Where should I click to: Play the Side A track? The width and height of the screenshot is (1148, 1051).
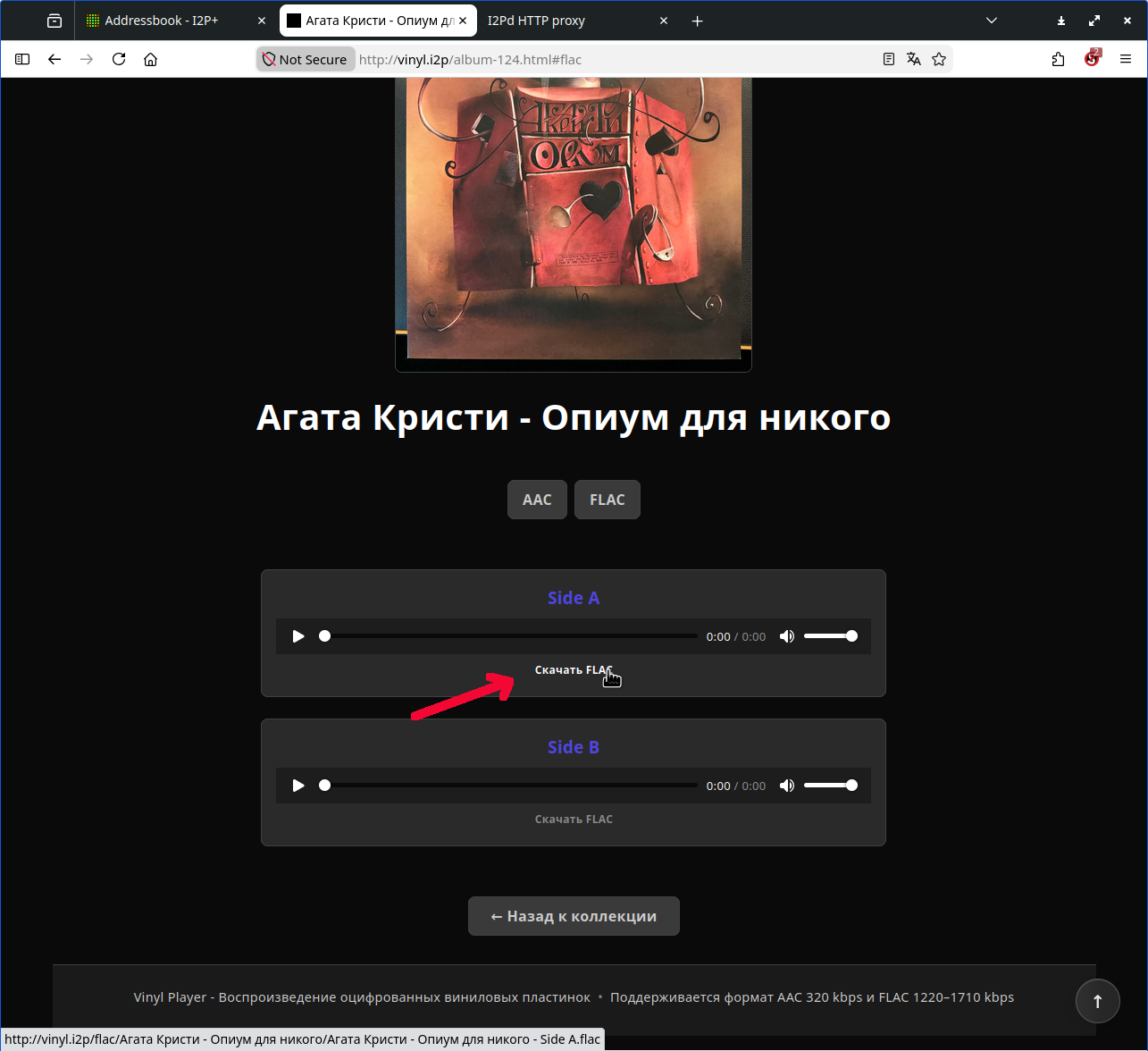click(x=298, y=636)
